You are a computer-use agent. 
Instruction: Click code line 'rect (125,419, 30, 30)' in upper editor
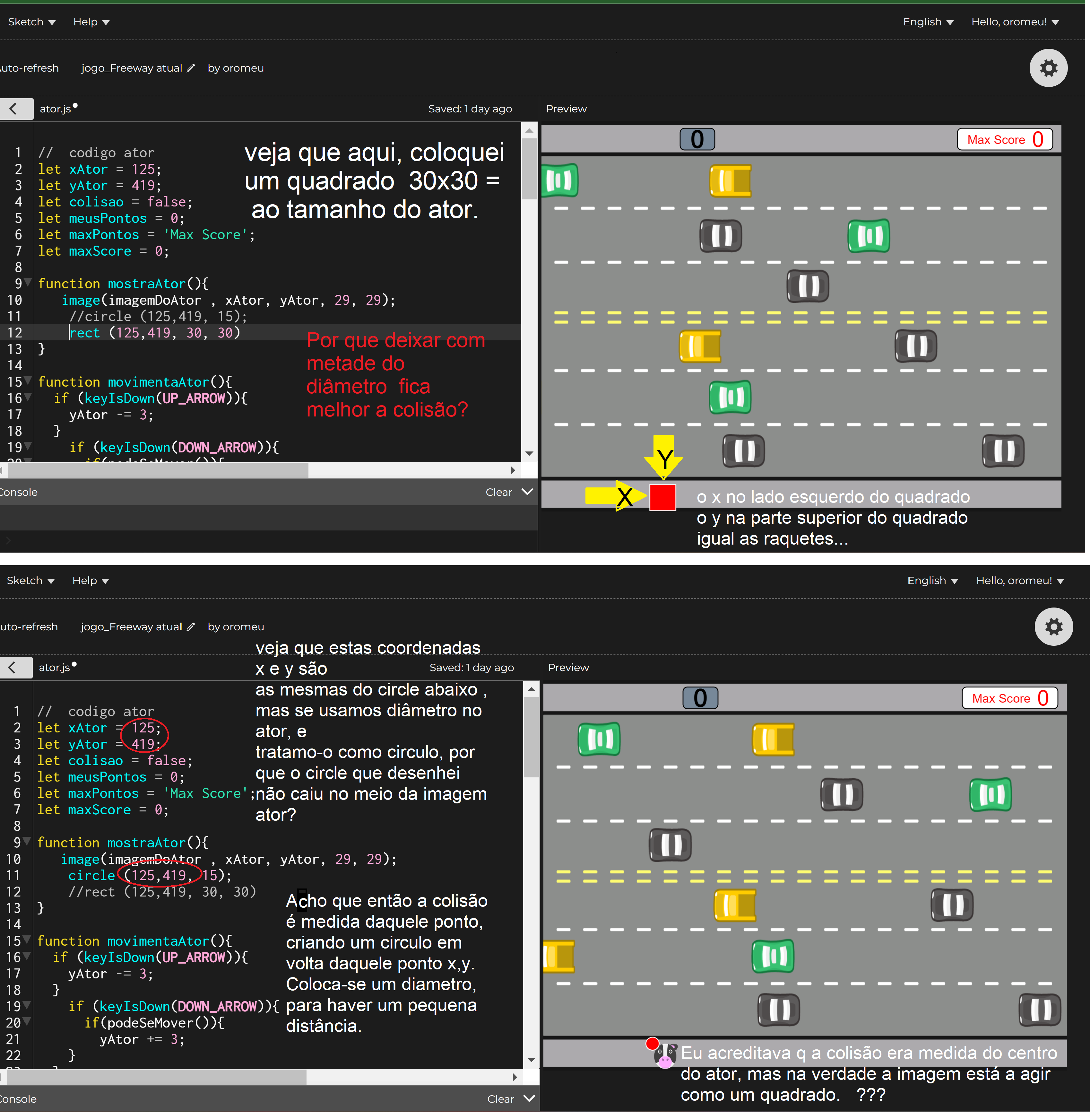[155, 333]
